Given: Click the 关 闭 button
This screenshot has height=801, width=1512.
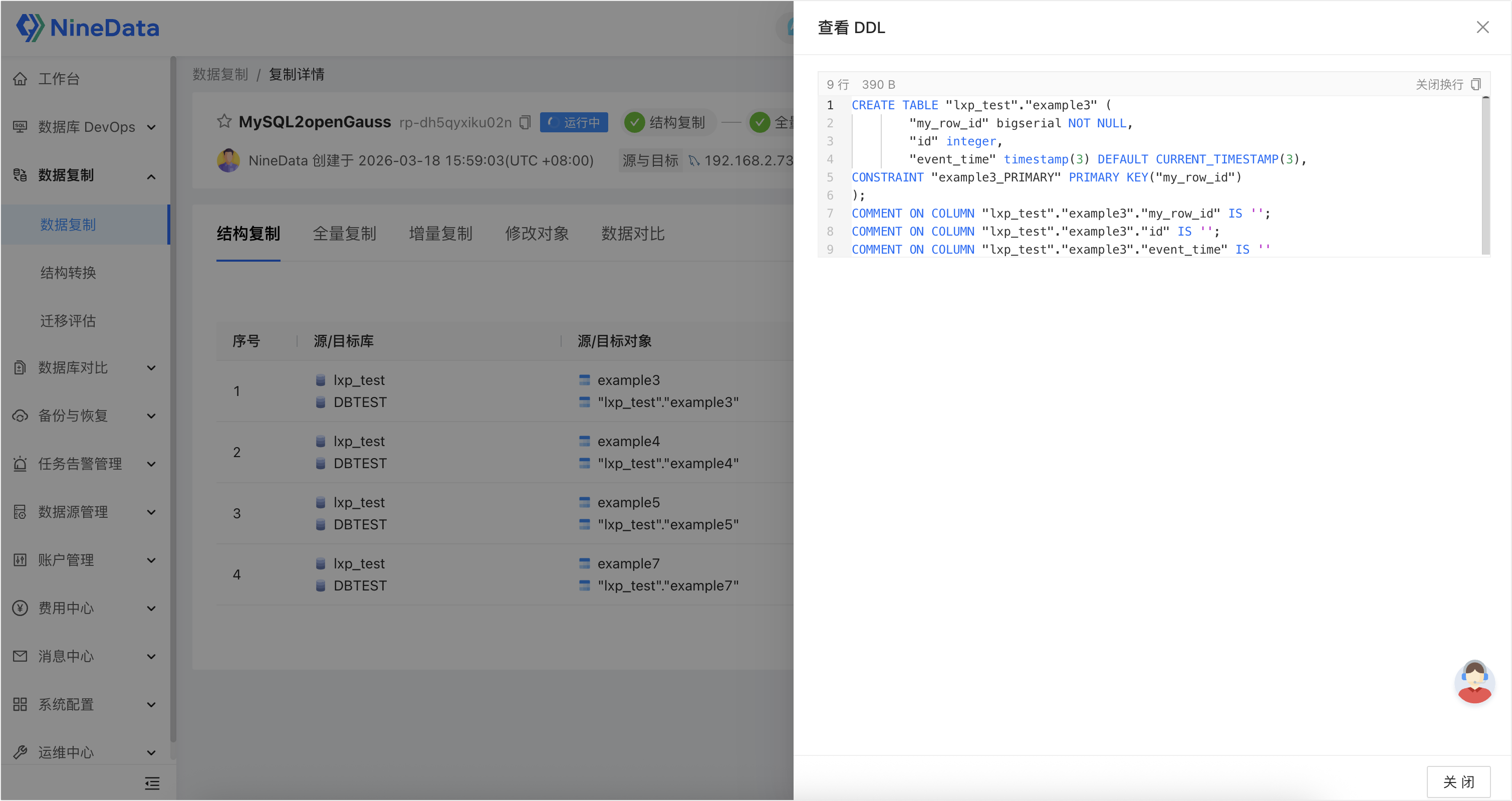Looking at the screenshot, I should (1459, 781).
